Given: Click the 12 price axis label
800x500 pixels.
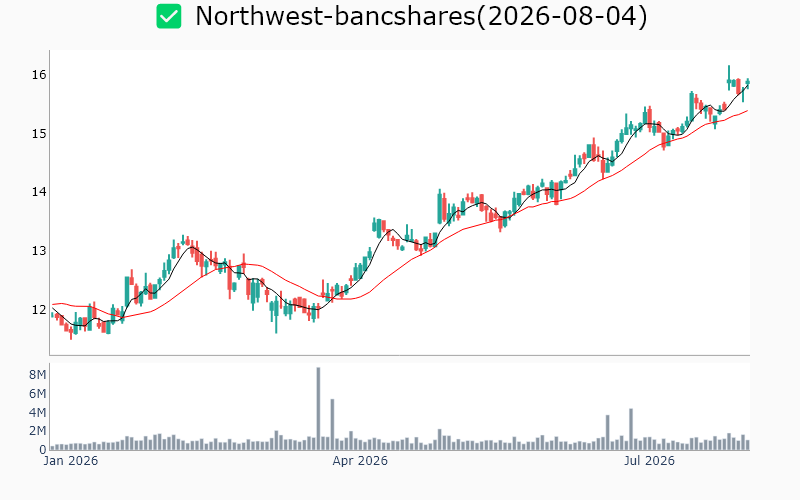Looking at the screenshot, I should click(x=39, y=310).
